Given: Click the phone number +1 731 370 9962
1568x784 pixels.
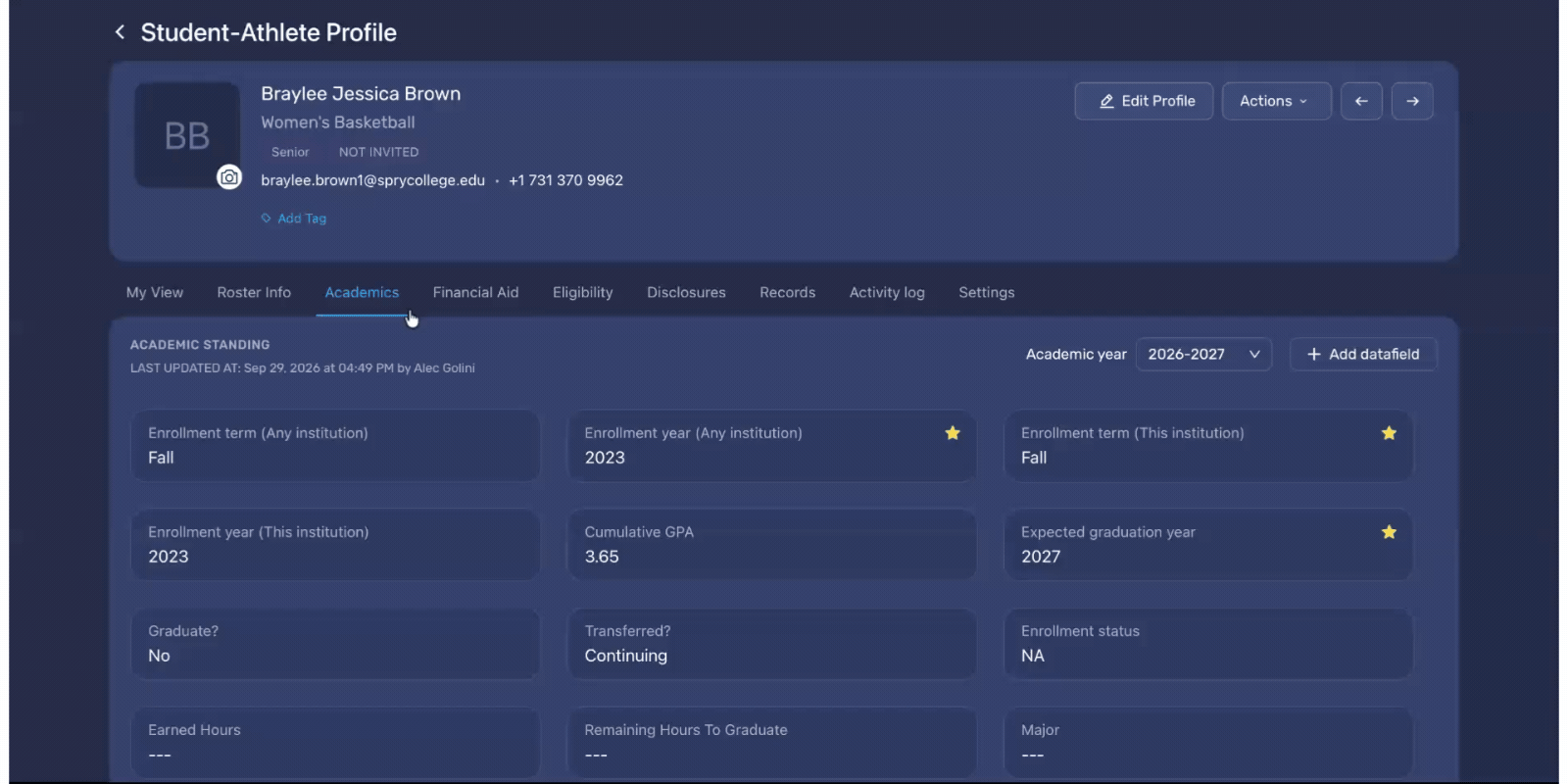Looking at the screenshot, I should [565, 180].
